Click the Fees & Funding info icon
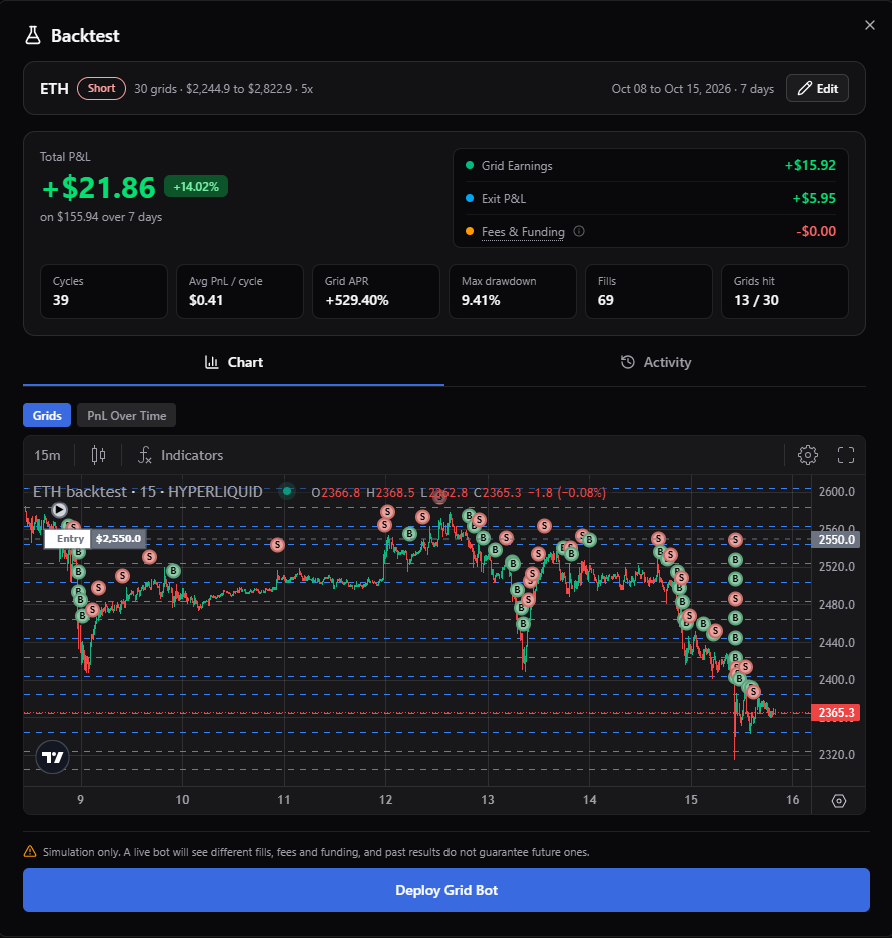 coord(579,231)
